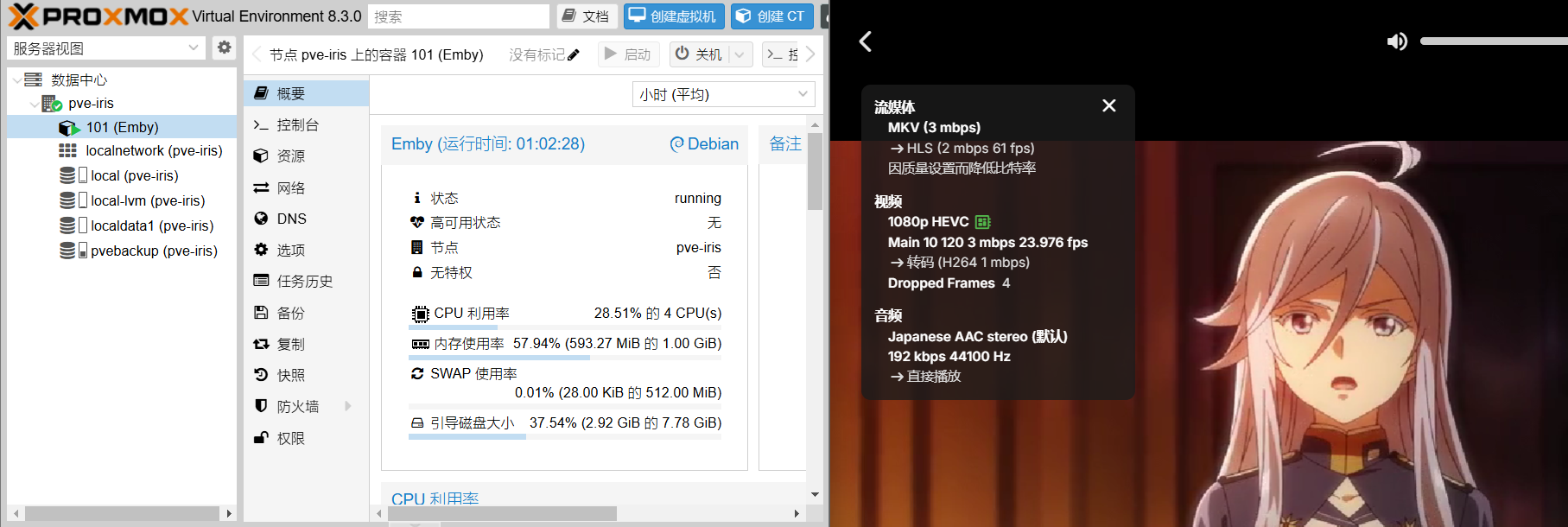Viewport: 1568px width, 527px height.
Task: Select 数据中心 in the tree
Action: tap(79, 79)
